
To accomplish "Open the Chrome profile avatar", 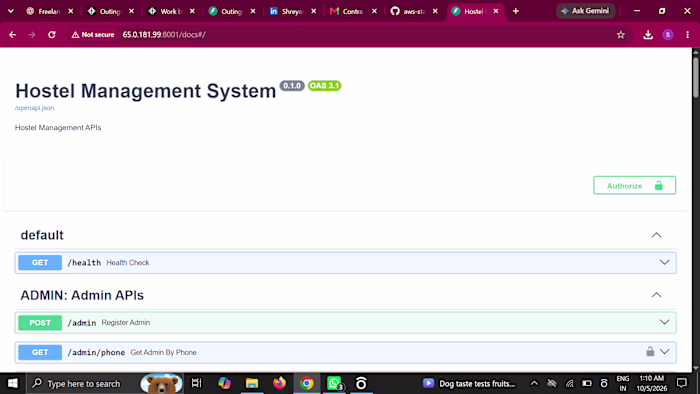I will (668, 34).
